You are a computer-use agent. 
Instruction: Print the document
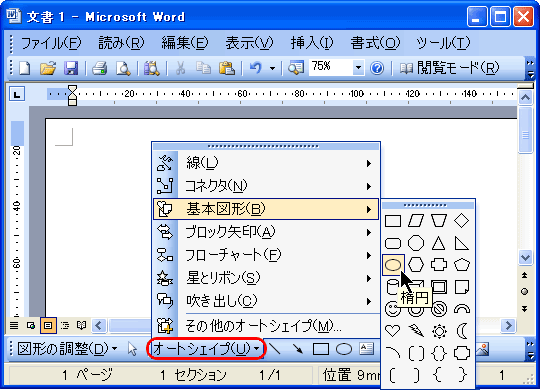pos(100,68)
